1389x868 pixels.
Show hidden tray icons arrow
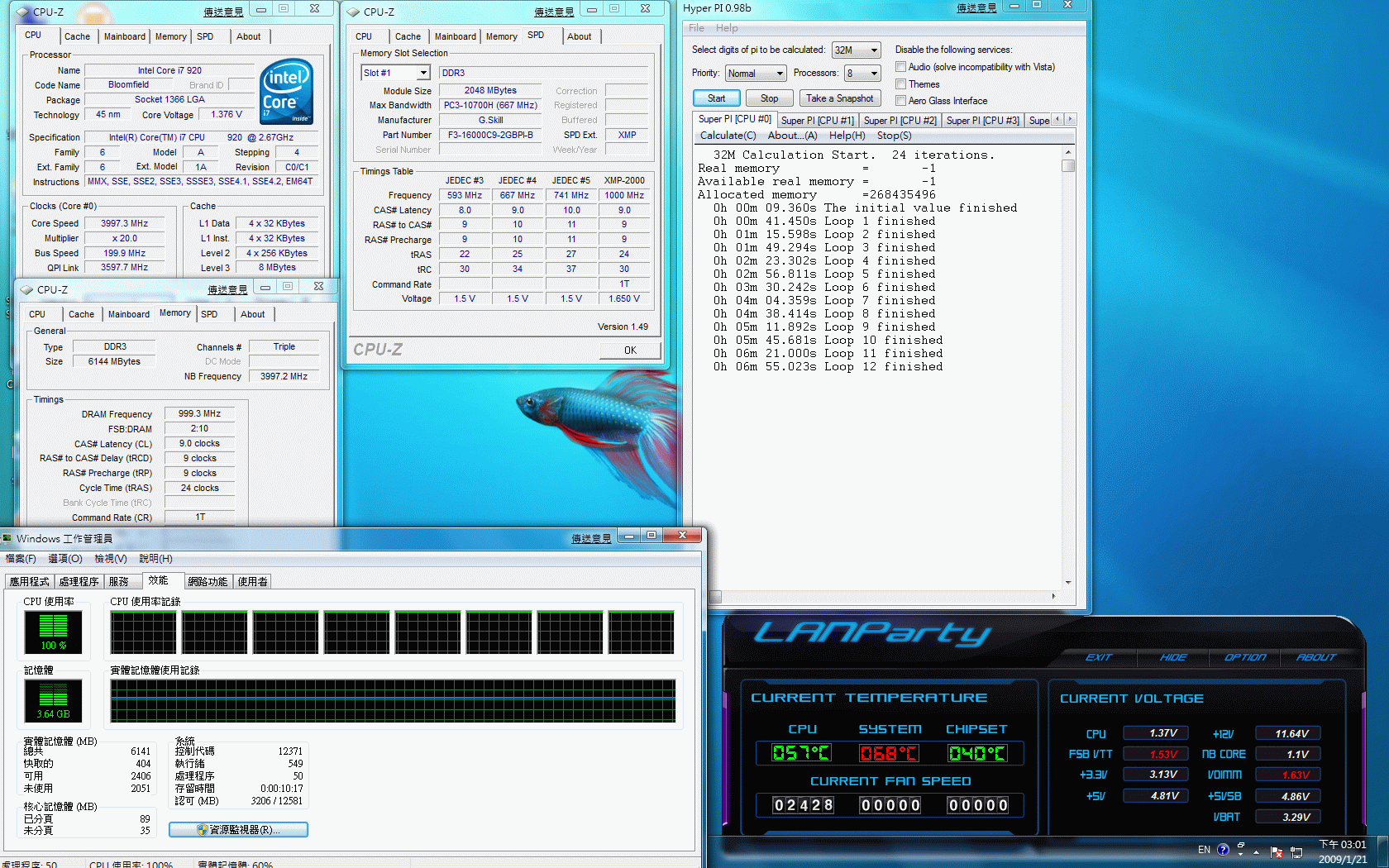tap(1256, 851)
